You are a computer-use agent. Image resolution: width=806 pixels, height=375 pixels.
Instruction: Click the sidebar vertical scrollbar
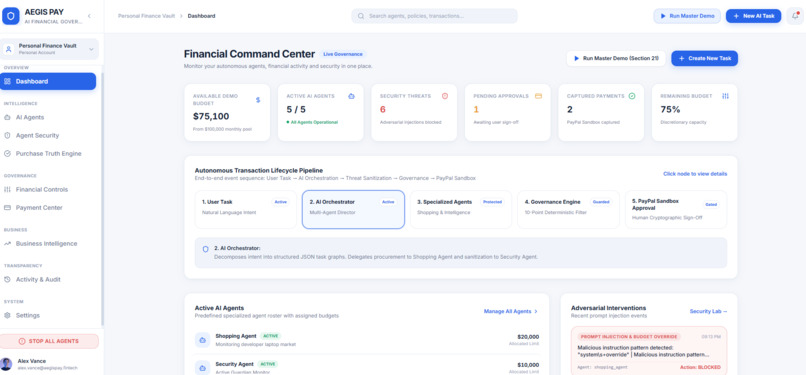tap(102, 198)
